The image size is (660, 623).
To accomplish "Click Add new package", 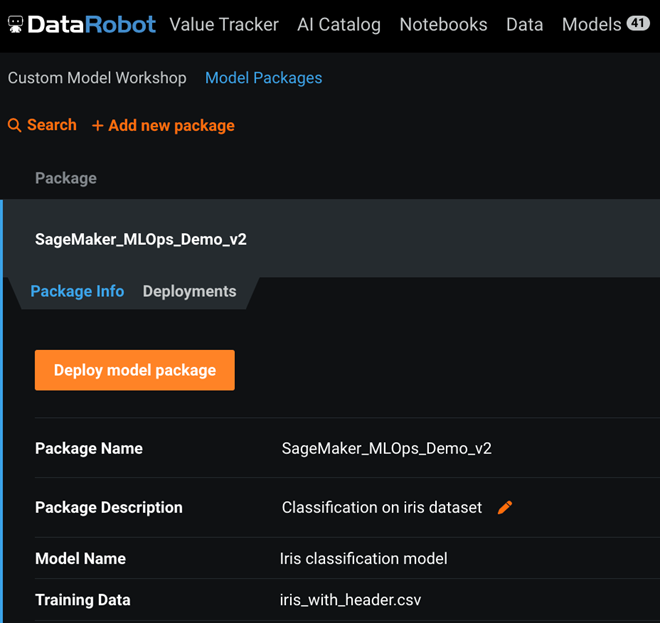I will 163,125.
